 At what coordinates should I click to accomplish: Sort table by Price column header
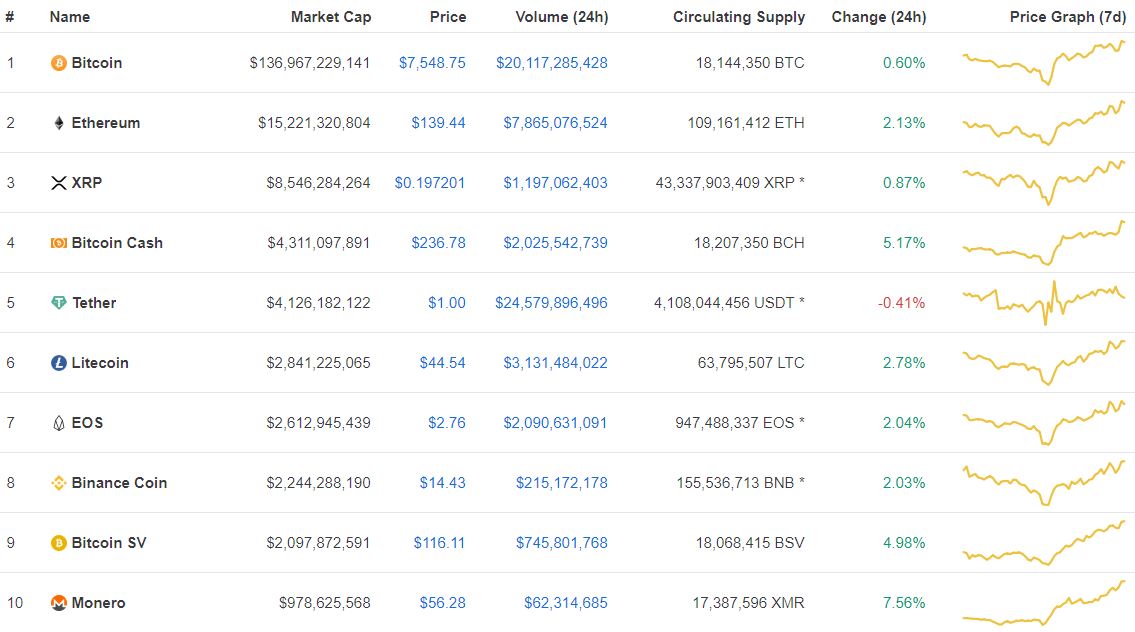tap(448, 17)
